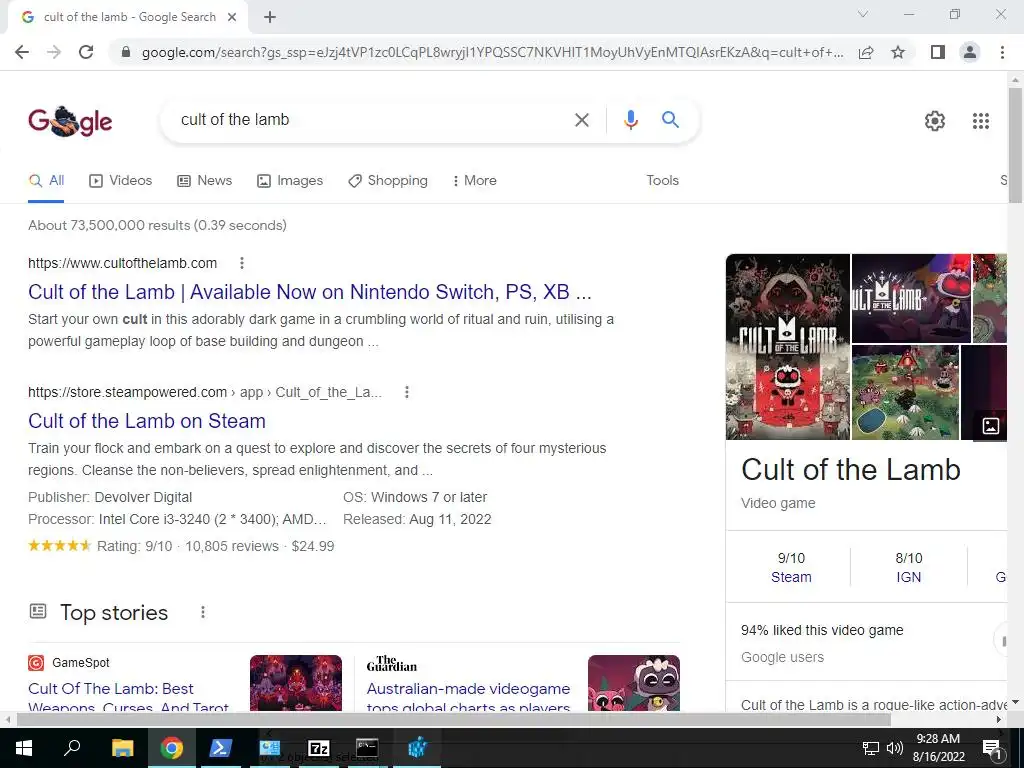Screen dimensions: 1024x768
Task: Bookmark this page with the star icon
Action: (898, 52)
